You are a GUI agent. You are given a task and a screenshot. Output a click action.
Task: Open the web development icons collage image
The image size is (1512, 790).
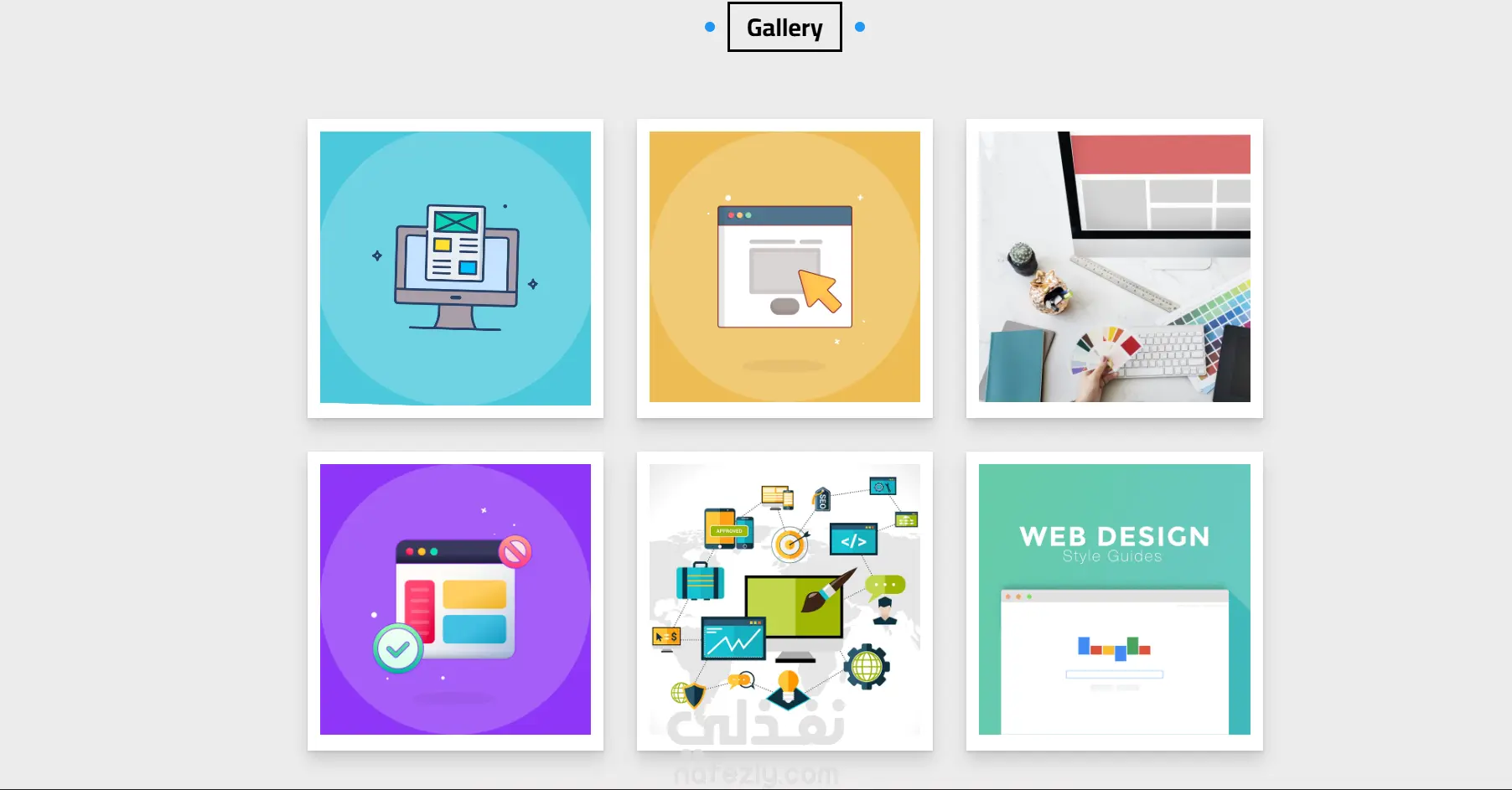coord(784,599)
